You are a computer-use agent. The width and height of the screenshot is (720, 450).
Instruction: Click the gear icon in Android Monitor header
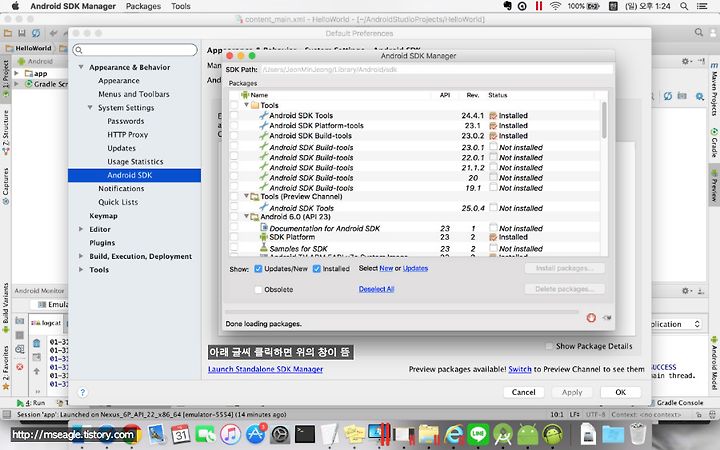(x=686, y=291)
